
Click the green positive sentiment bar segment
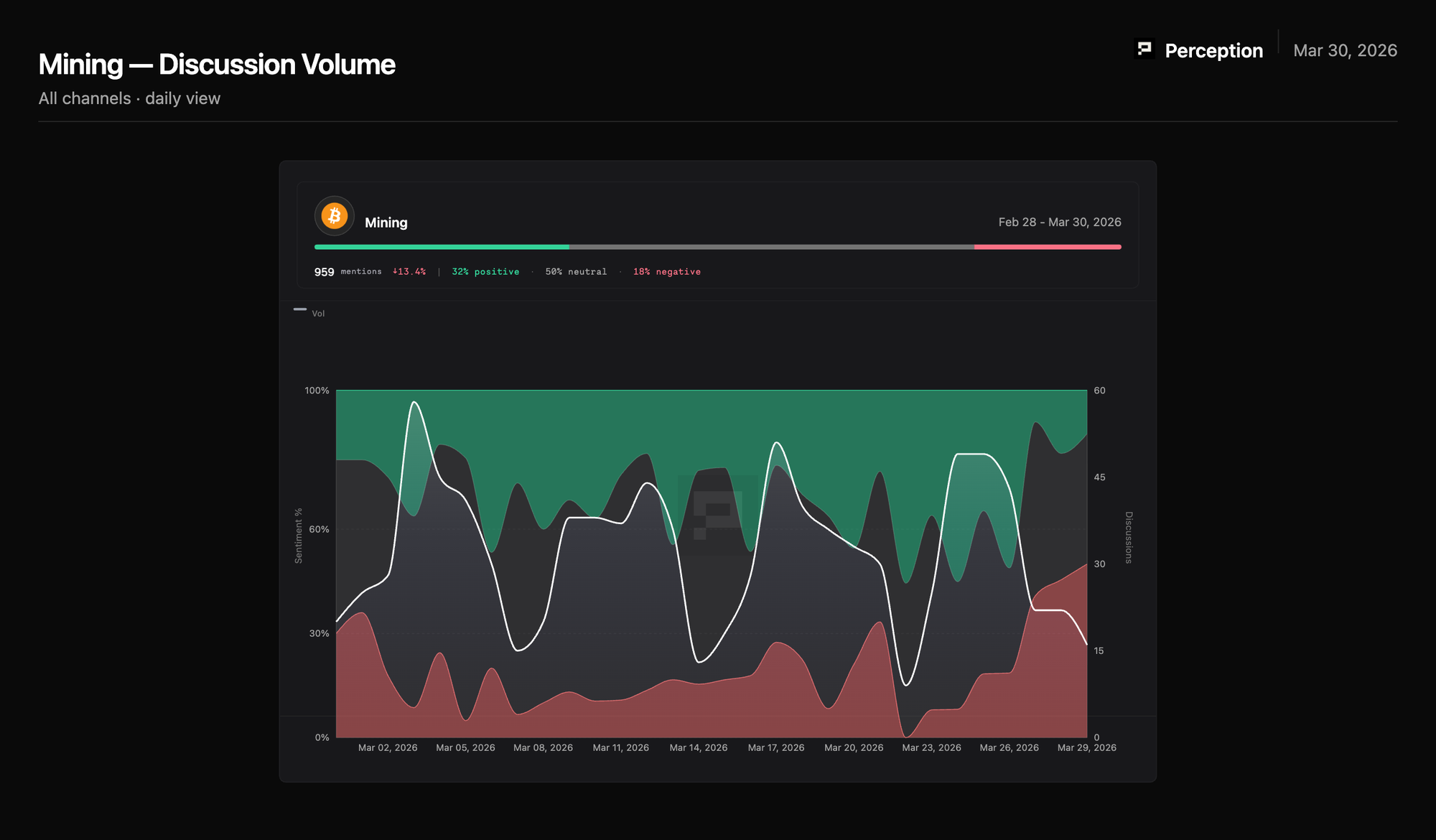[x=442, y=247]
